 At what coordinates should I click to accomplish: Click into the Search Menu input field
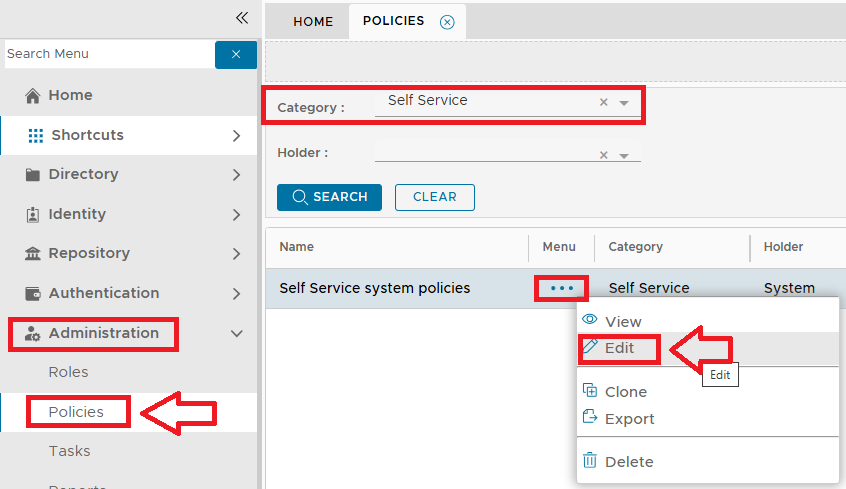pos(108,54)
